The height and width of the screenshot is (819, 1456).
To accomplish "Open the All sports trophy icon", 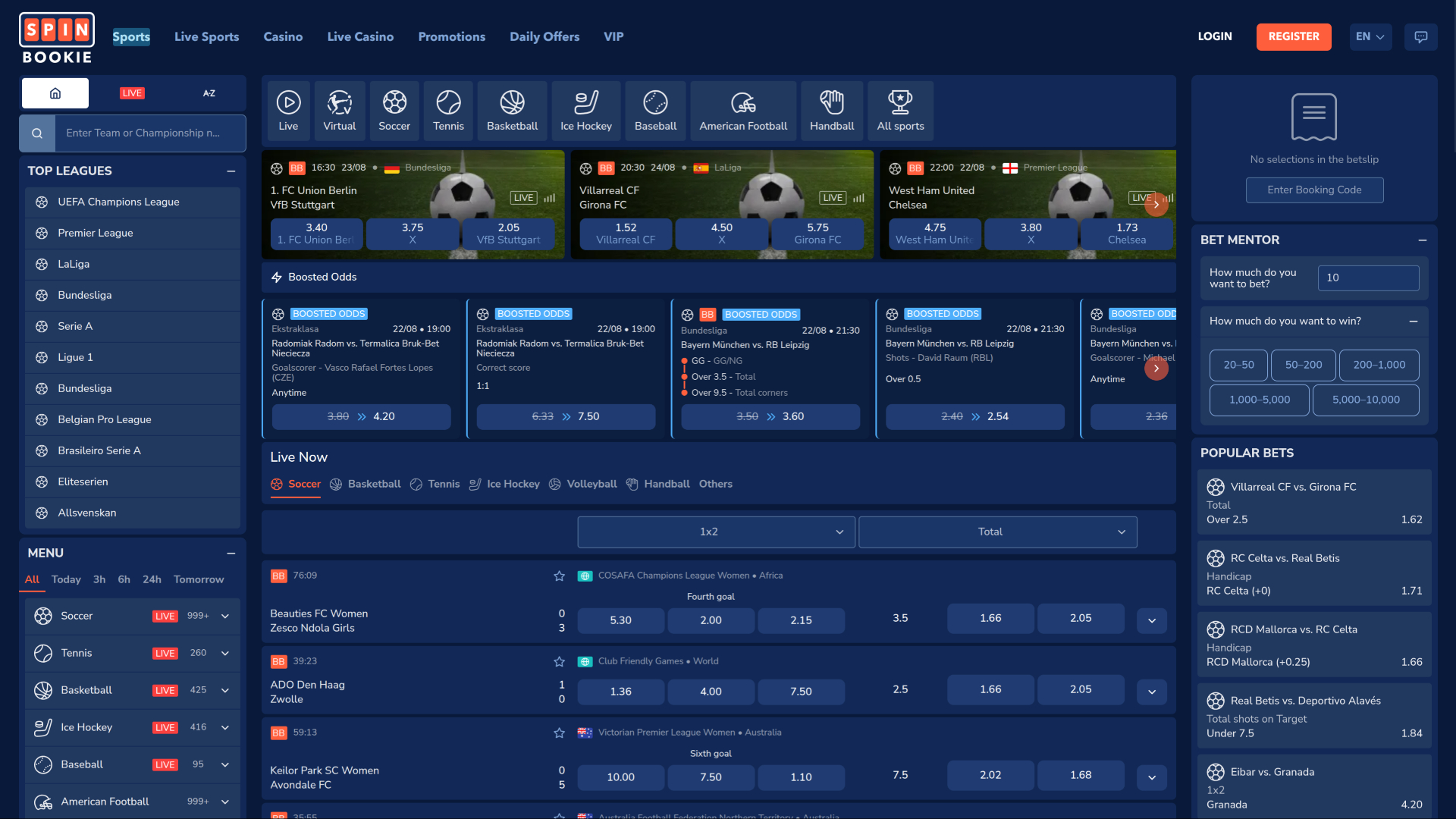I will (x=900, y=110).
